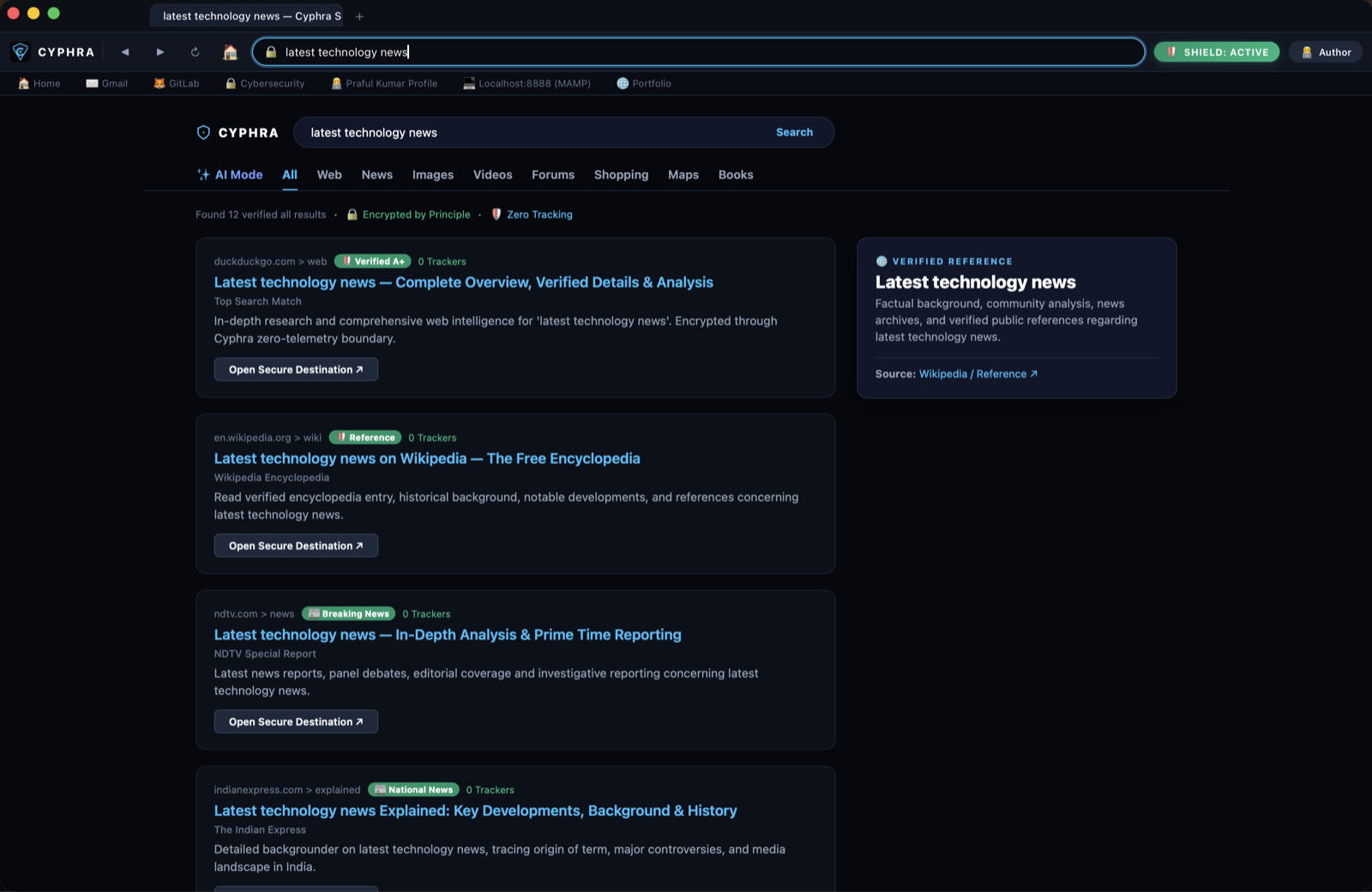Click 'Found 12 verified all results' text
The height and width of the screenshot is (892, 1372).
[x=261, y=214]
